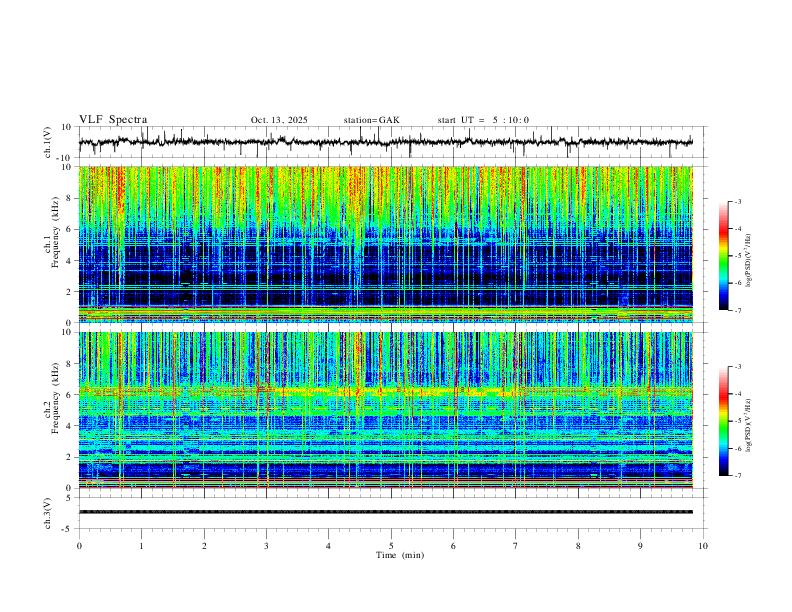Image resolution: width=792 pixels, height=612 pixels.
Task: Click the ch.1 spectrogram color bar
Action: pos(724,256)
